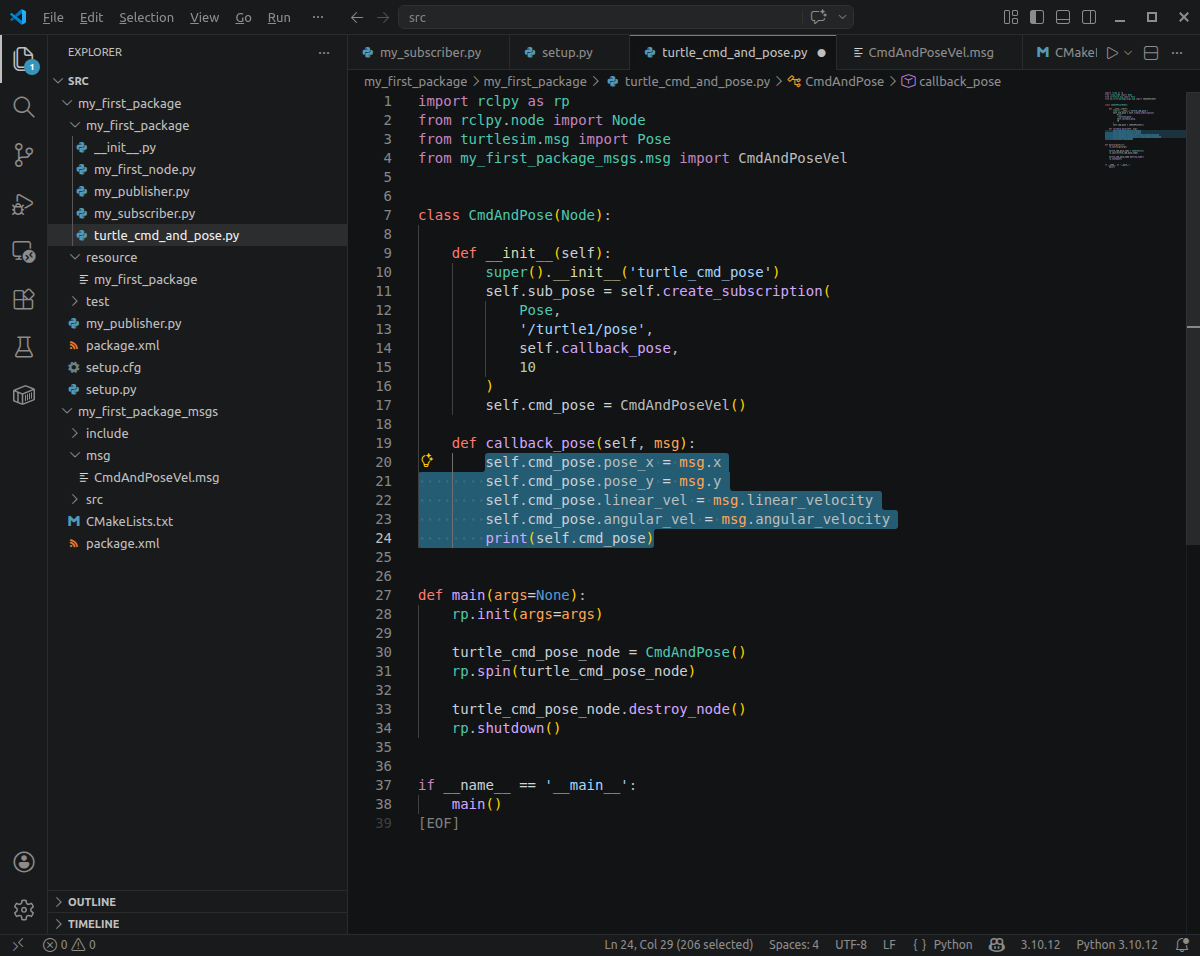Open the File menu

point(53,17)
